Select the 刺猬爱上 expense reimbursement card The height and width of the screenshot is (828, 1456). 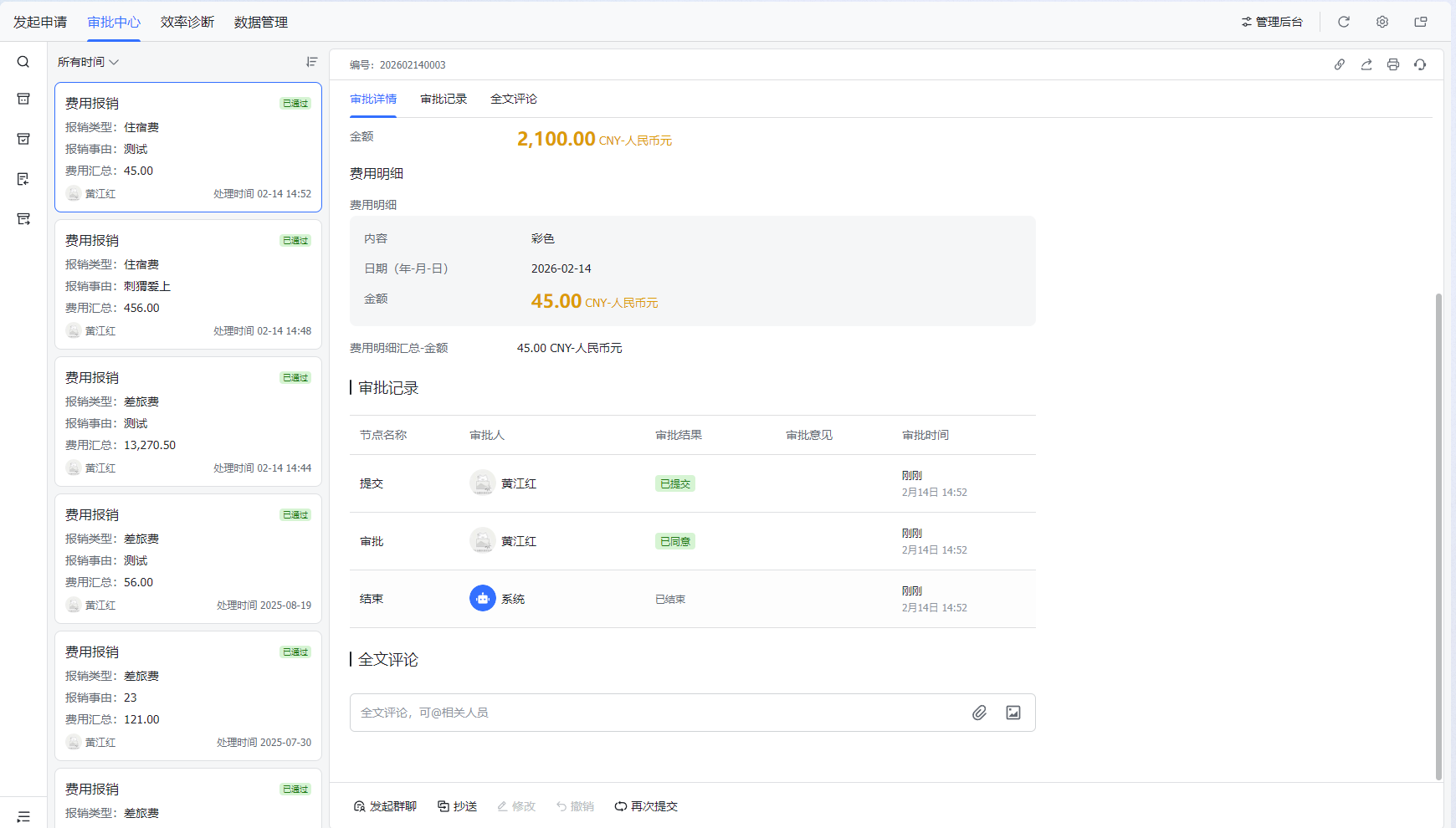tap(188, 284)
